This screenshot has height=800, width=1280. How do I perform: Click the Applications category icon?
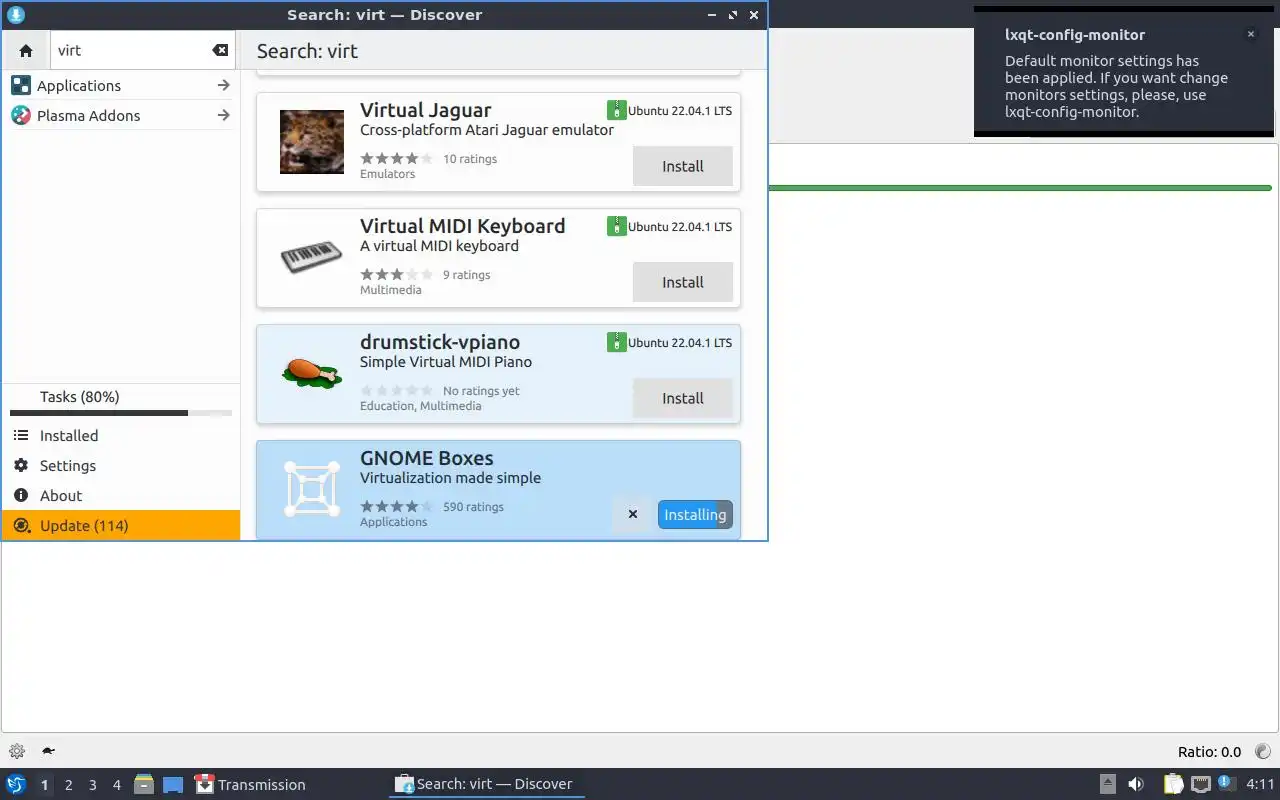21,85
